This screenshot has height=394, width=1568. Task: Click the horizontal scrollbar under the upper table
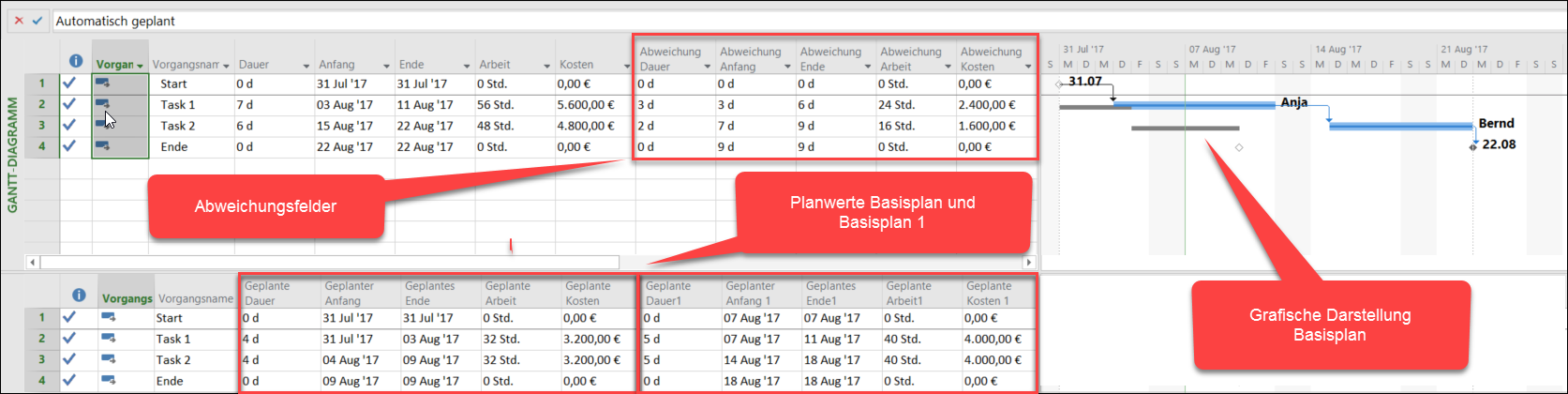(328, 263)
